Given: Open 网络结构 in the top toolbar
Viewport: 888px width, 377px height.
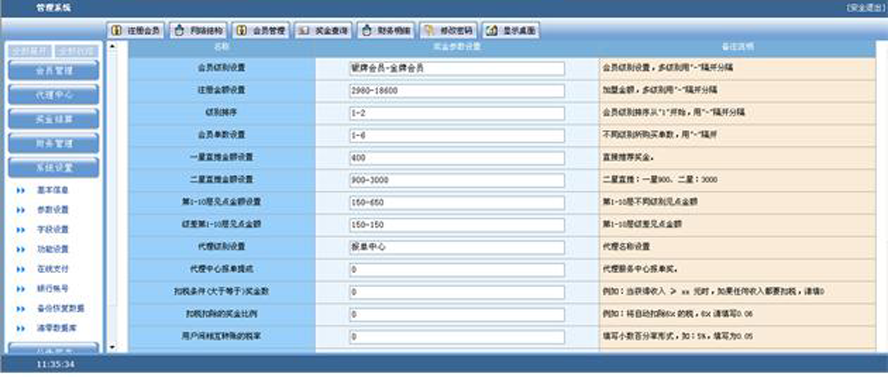Looking at the screenshot, I should (x=199, y=31).
